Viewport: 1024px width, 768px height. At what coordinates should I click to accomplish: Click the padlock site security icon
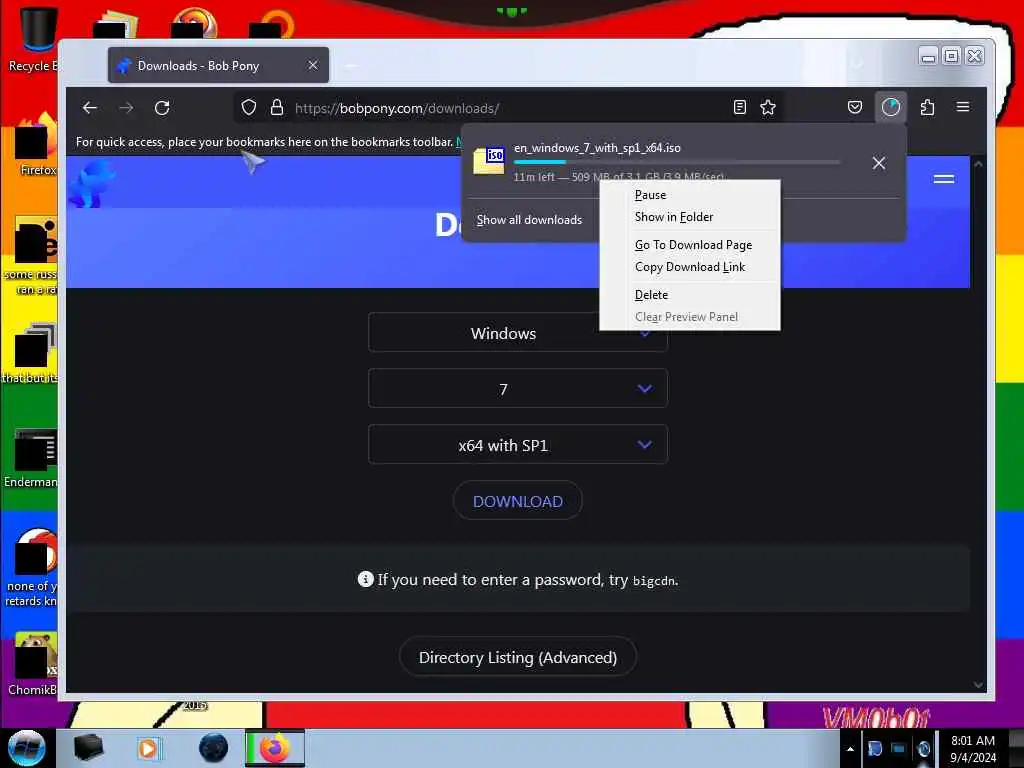click(x=277, y=108)
